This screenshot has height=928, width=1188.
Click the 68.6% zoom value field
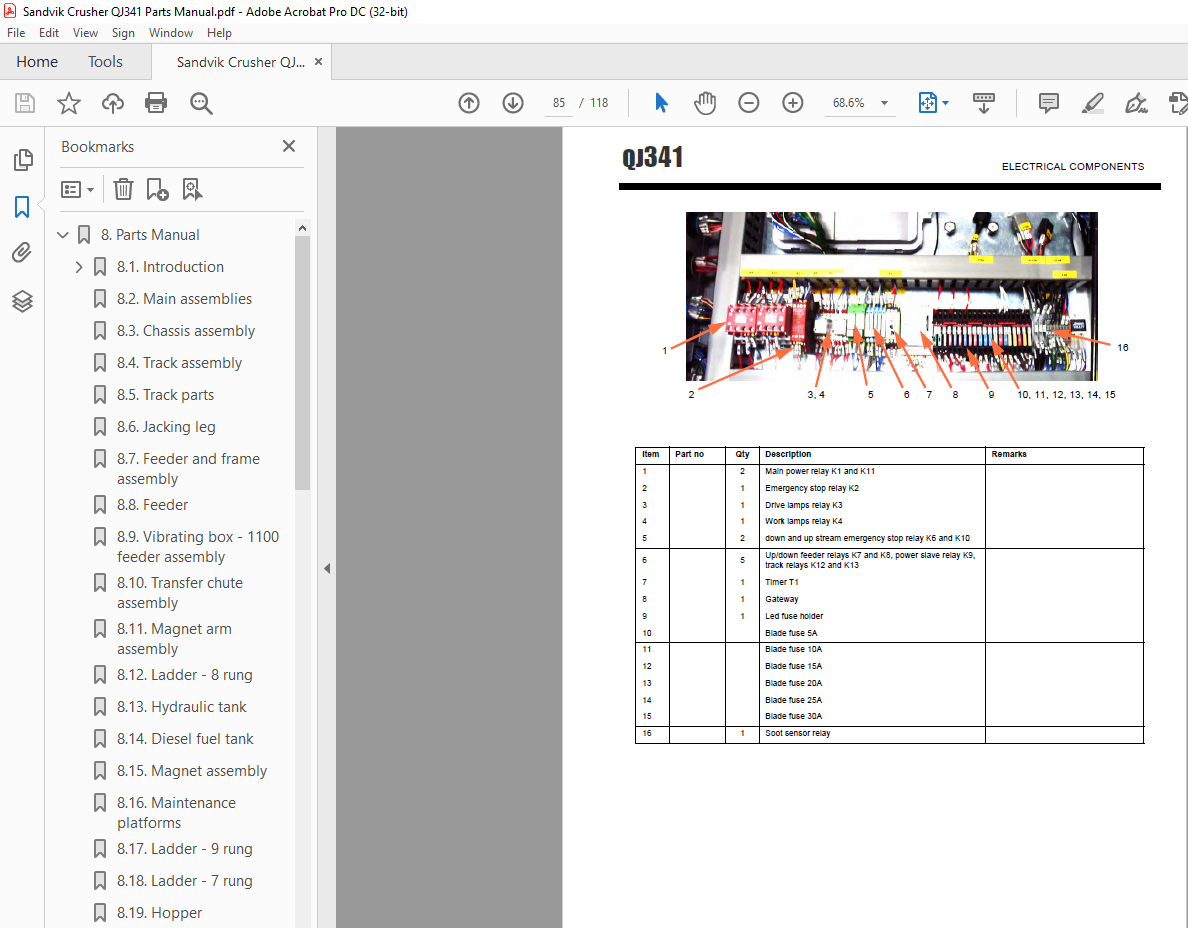pos(849,103)
